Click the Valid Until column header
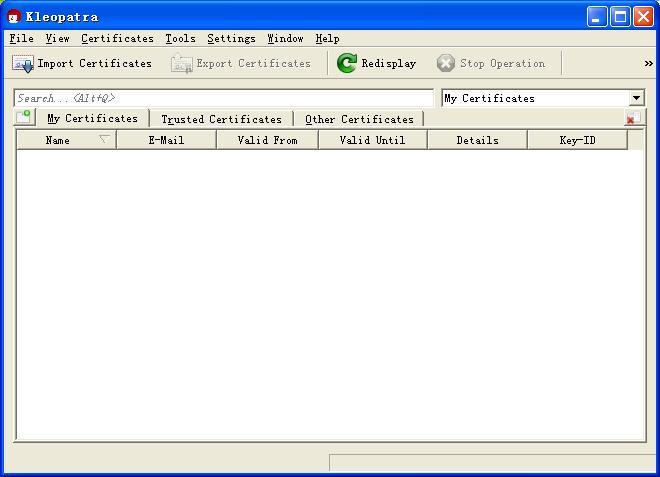 [372, 140]
